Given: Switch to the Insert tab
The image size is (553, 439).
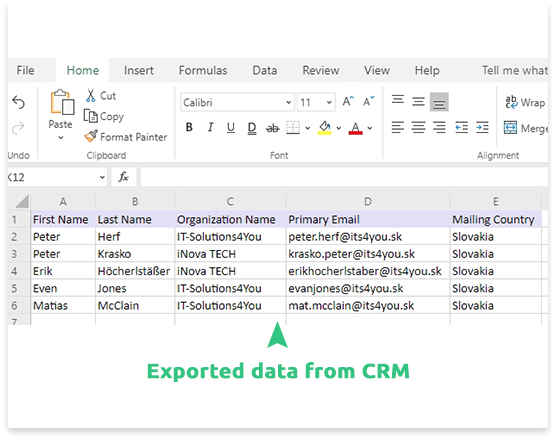Looking at the screenshot, I should (x=139, y=70).
